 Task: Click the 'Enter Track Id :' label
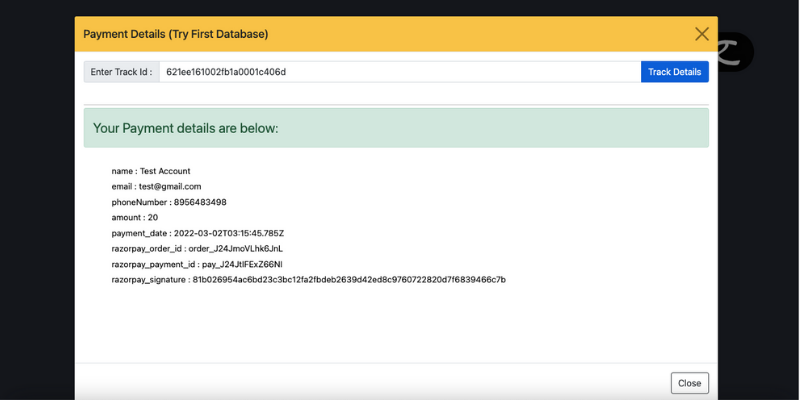coord(121,72)
